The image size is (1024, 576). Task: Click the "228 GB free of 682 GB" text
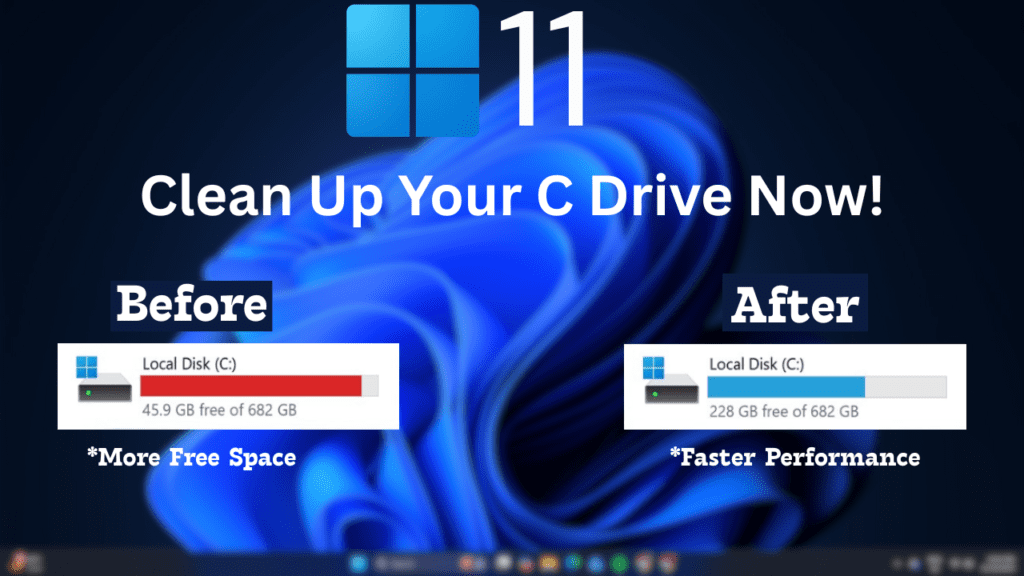tap(783, 411)
